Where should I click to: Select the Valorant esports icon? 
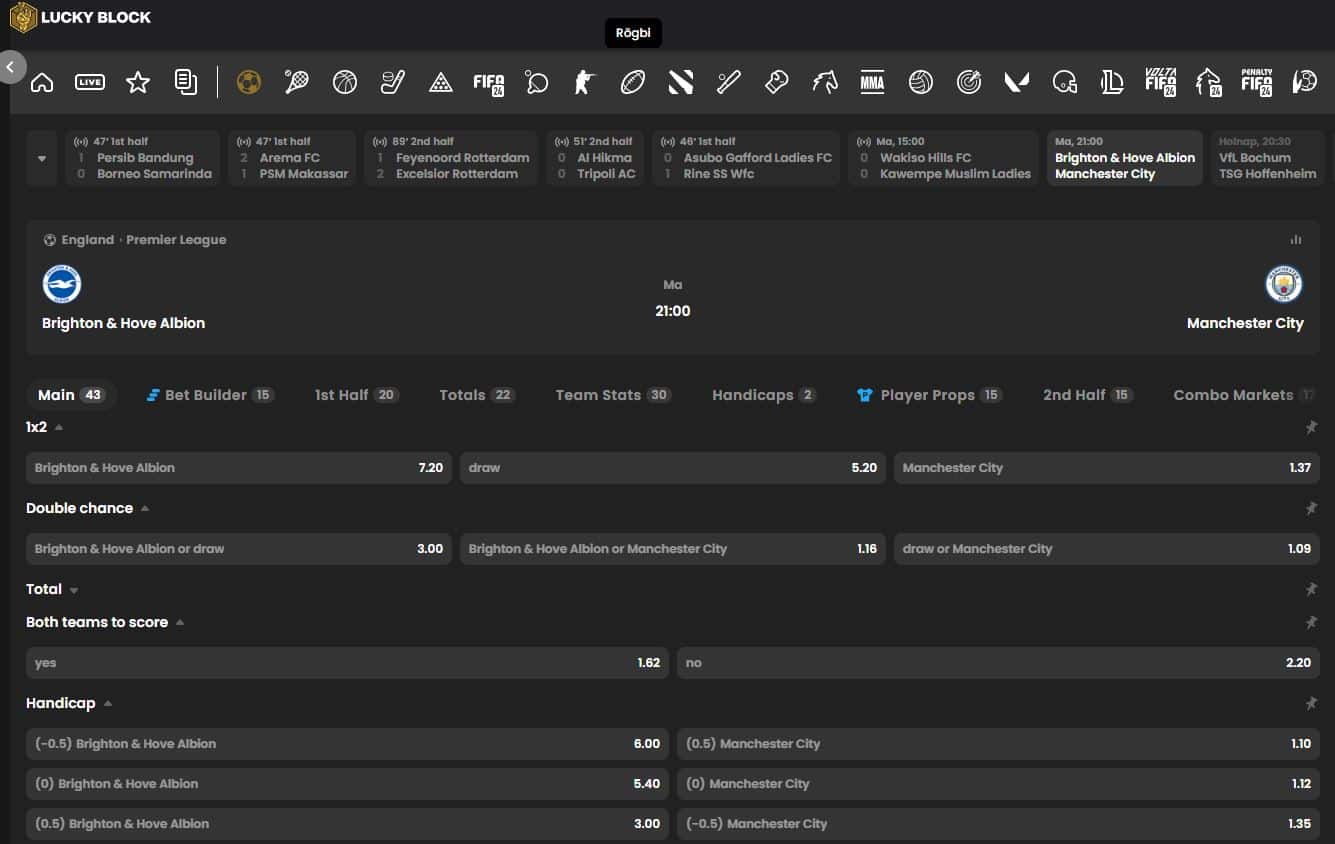pos(1017,82)
